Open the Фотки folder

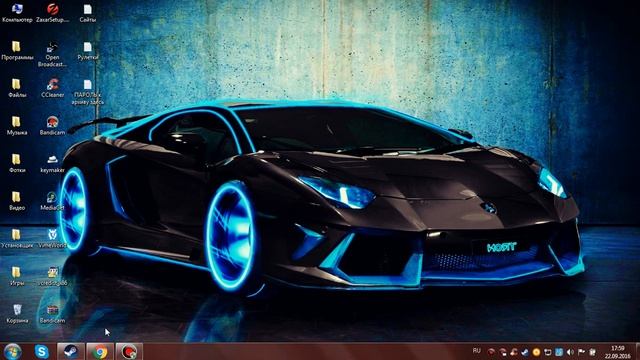point(17,163)
